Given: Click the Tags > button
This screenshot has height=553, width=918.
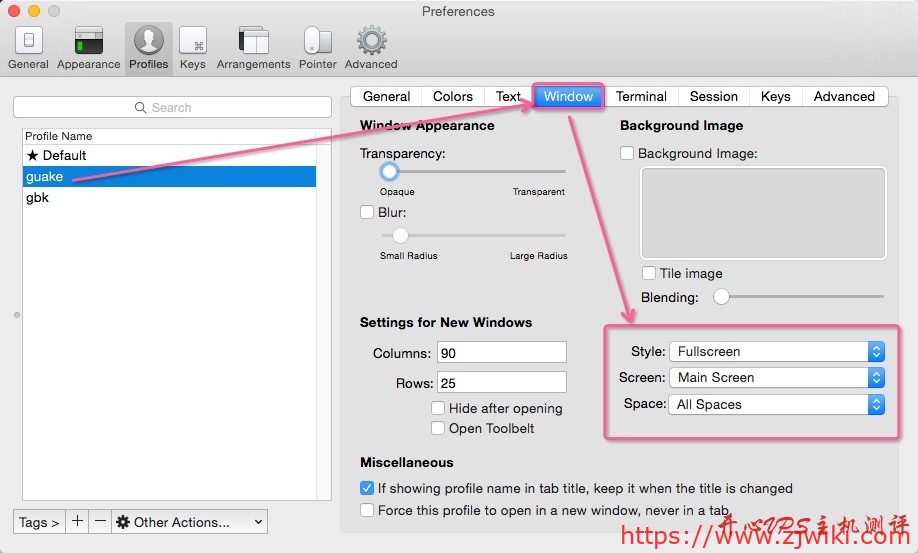Looking at the screenshot, I should 39,521.
